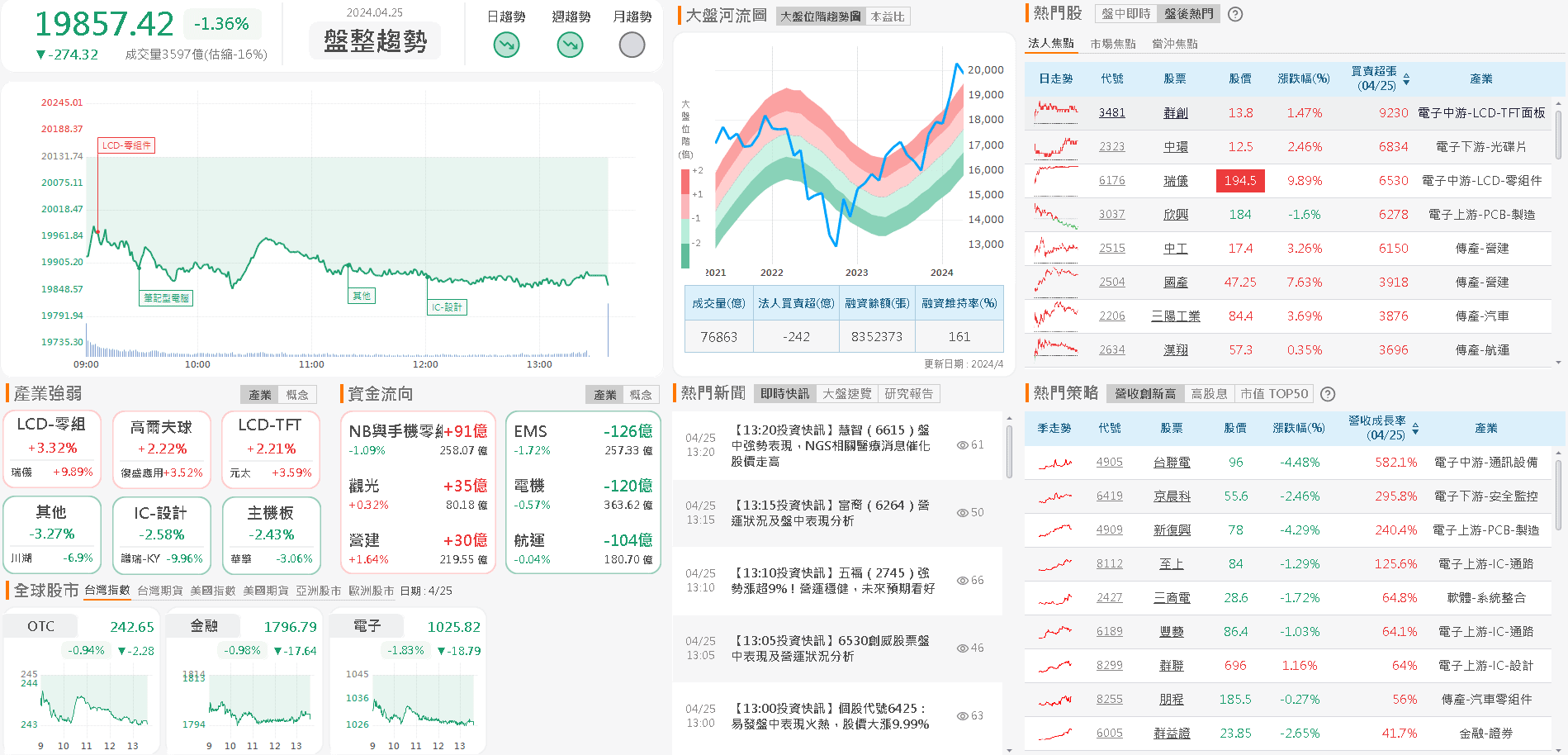Switch to 大盤位階趨勢圖 tab
The image size is (1568, 755).
[821, 17]
